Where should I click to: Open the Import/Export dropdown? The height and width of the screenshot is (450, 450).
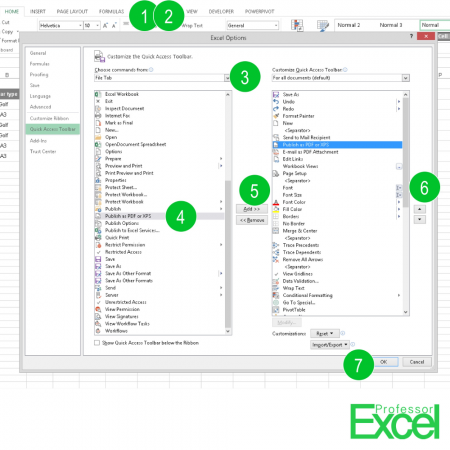[330, 345]
